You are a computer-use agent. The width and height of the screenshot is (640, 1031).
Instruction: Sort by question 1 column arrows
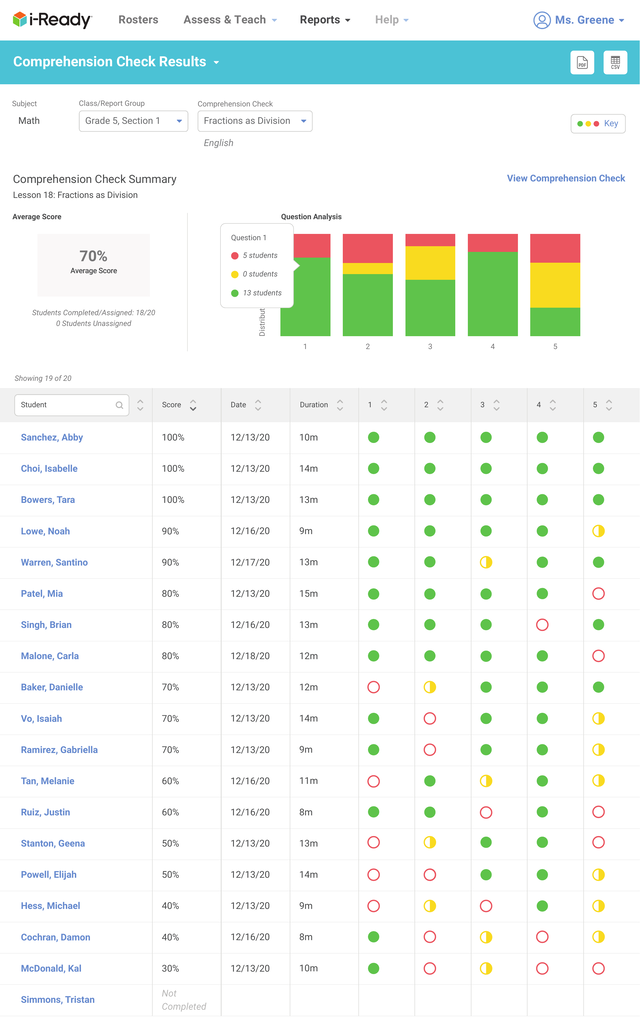[384, 405]
